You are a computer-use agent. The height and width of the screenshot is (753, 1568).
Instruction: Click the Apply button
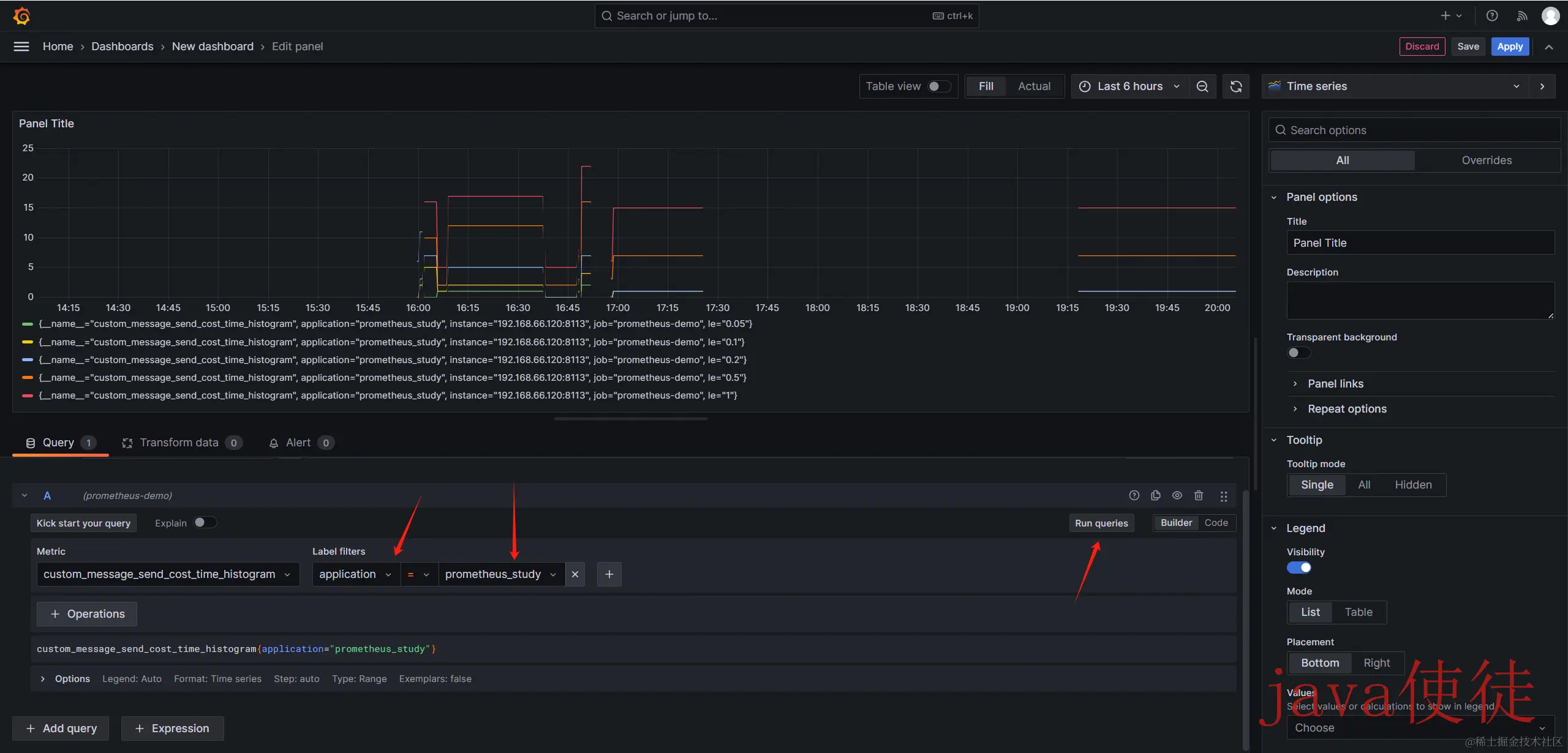coord(1510,47)
